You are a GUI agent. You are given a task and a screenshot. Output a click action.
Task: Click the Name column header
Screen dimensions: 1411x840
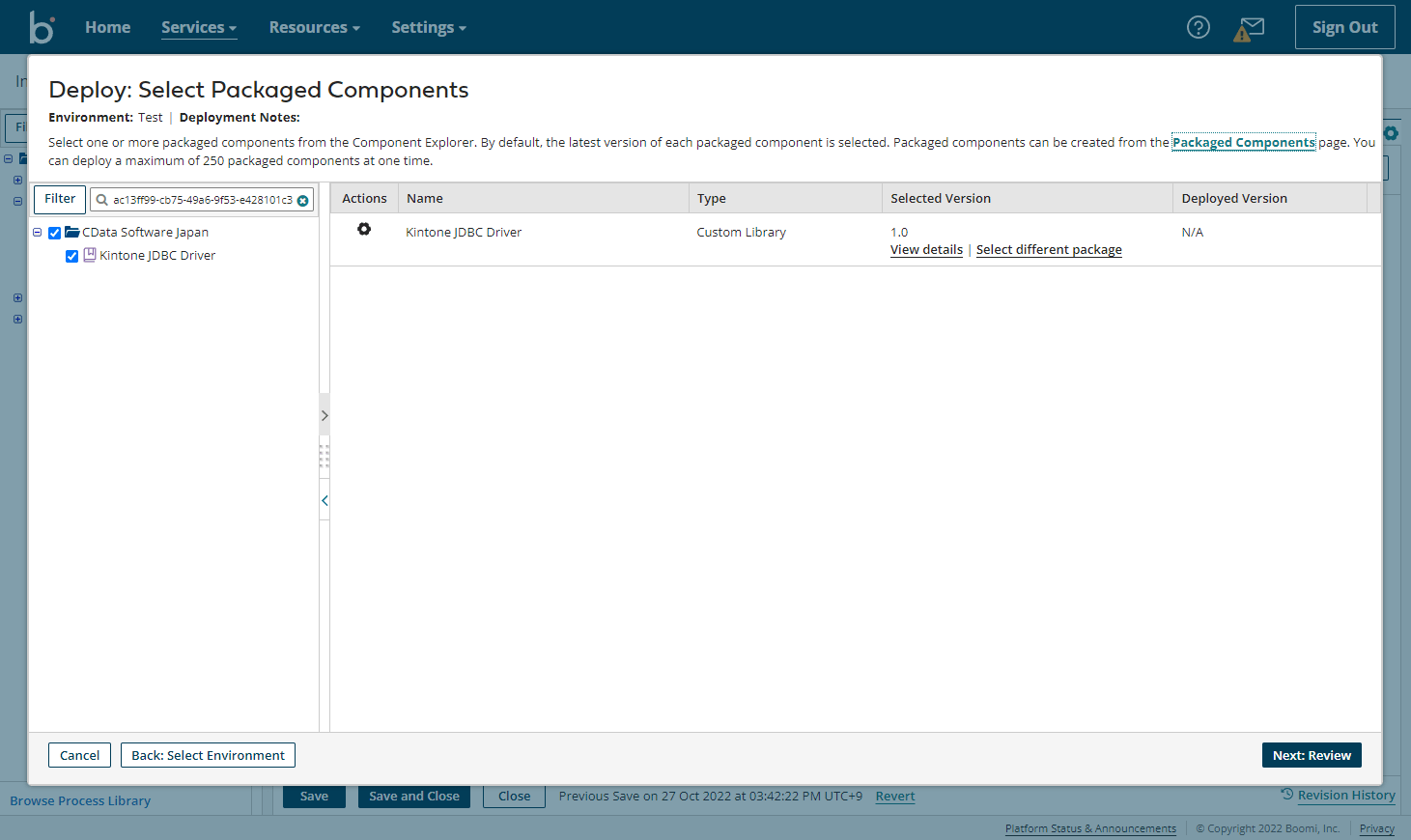pyautogui.click(x=544, y=198)
